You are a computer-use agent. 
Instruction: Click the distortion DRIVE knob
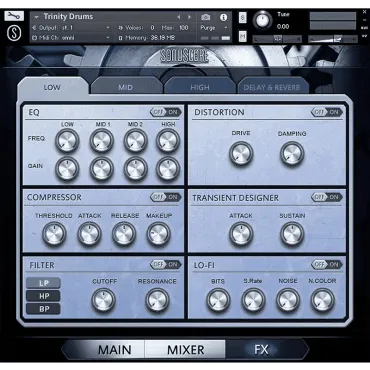pos(241,154)
